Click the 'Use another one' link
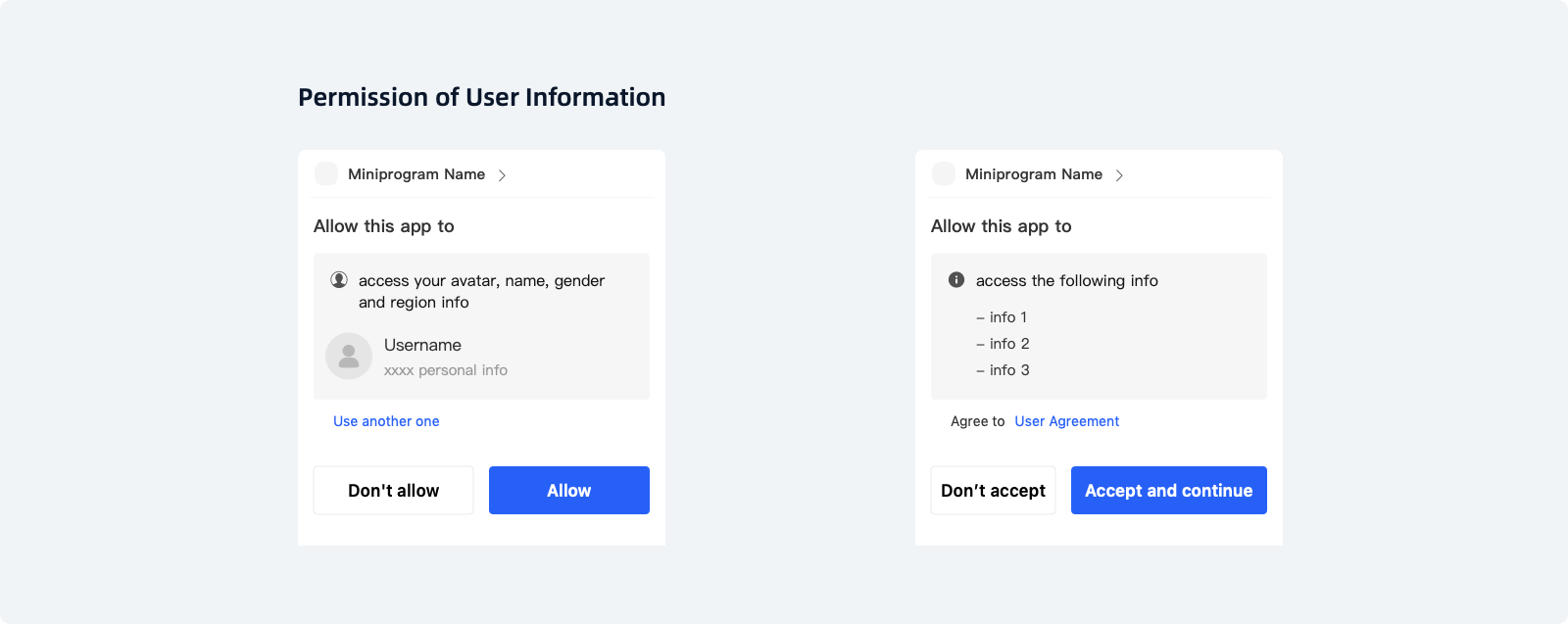This screenshot has width=1568, height=624. click(386, 421)
